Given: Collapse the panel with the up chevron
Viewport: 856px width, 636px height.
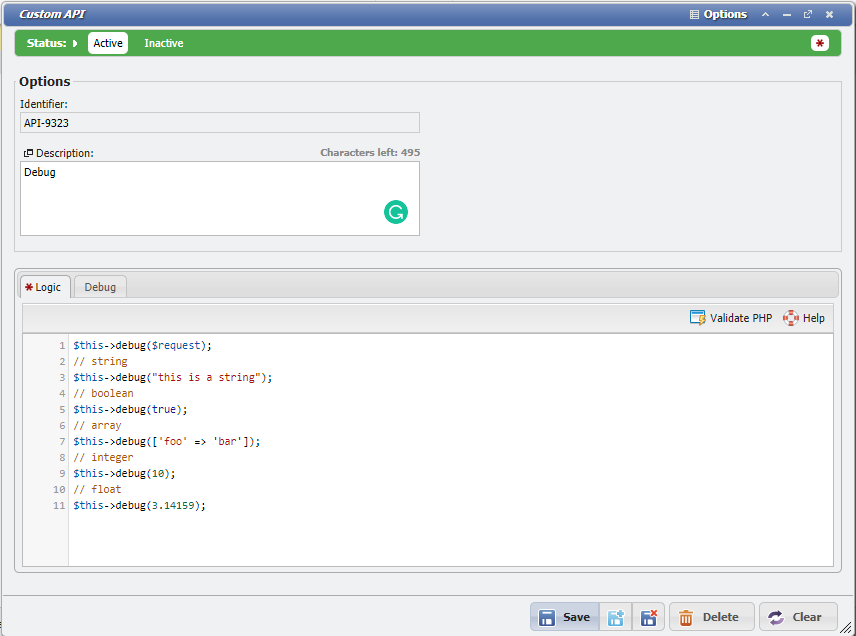Looking at the screenshot, I should tap(766, 15).
